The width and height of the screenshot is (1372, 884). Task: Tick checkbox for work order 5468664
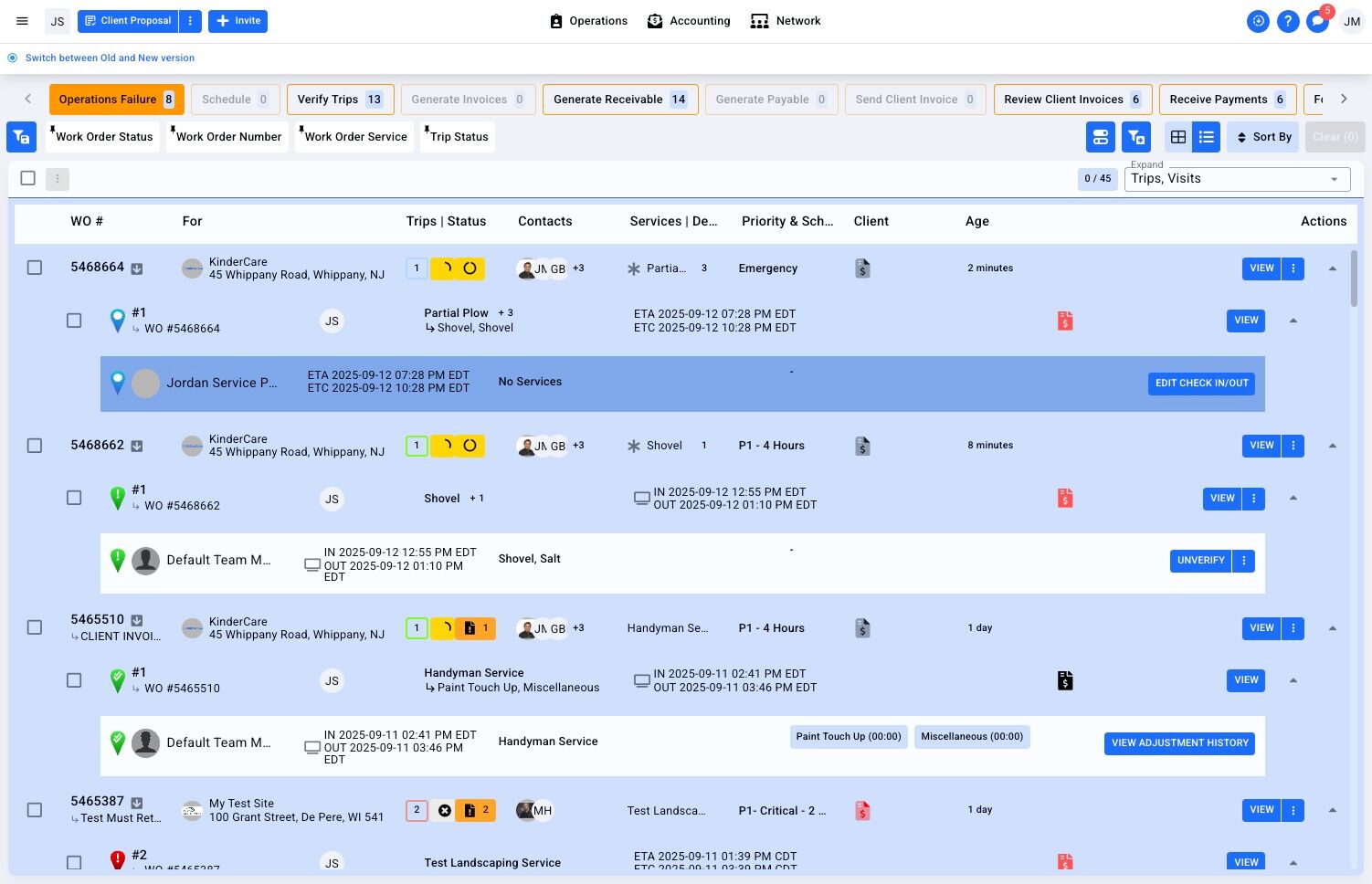coord(35,268)
